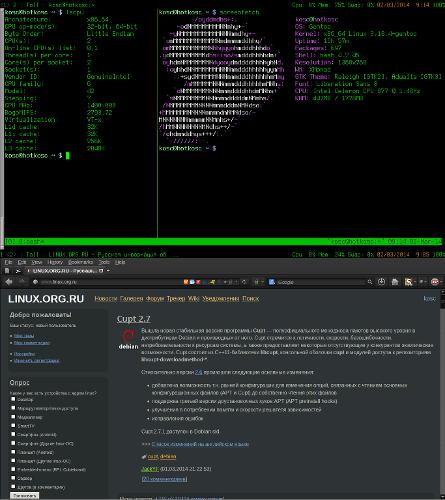Image resolution: width=445 pixels, height=500 pixels.
Task: Click the browser forward arrow
Action: [22, 282]
